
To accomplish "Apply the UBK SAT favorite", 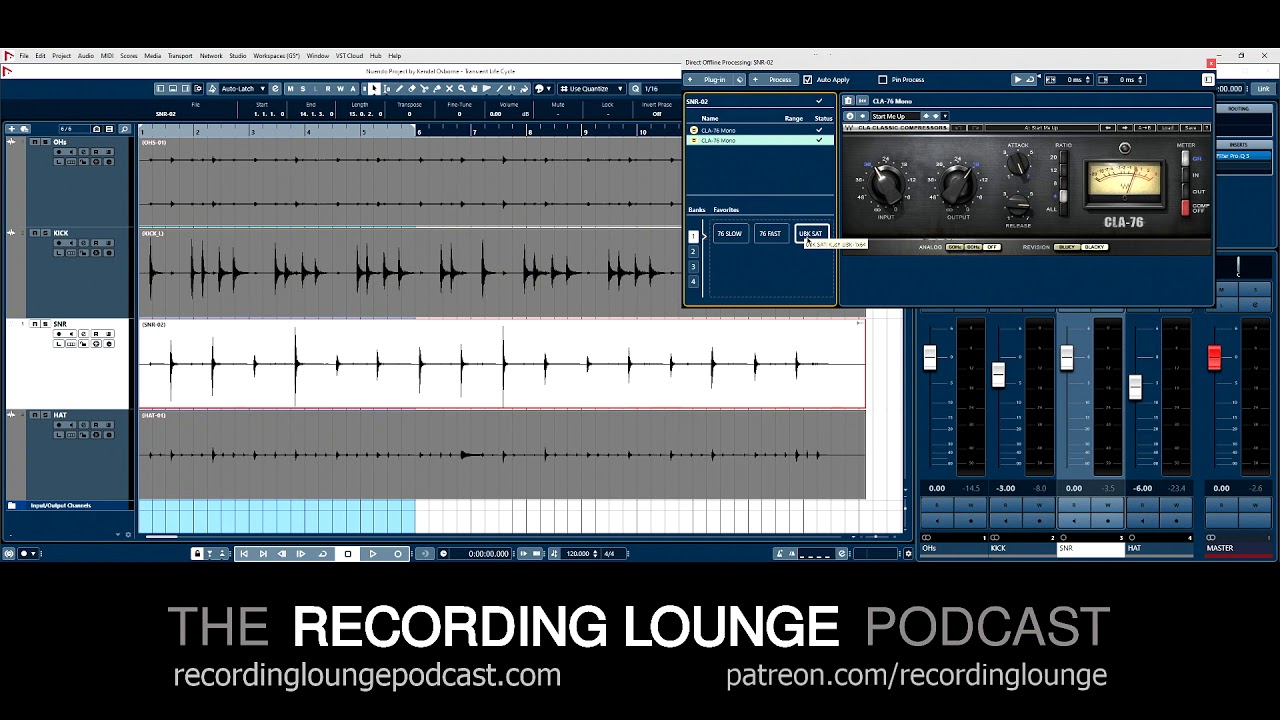I will (810, 234).
